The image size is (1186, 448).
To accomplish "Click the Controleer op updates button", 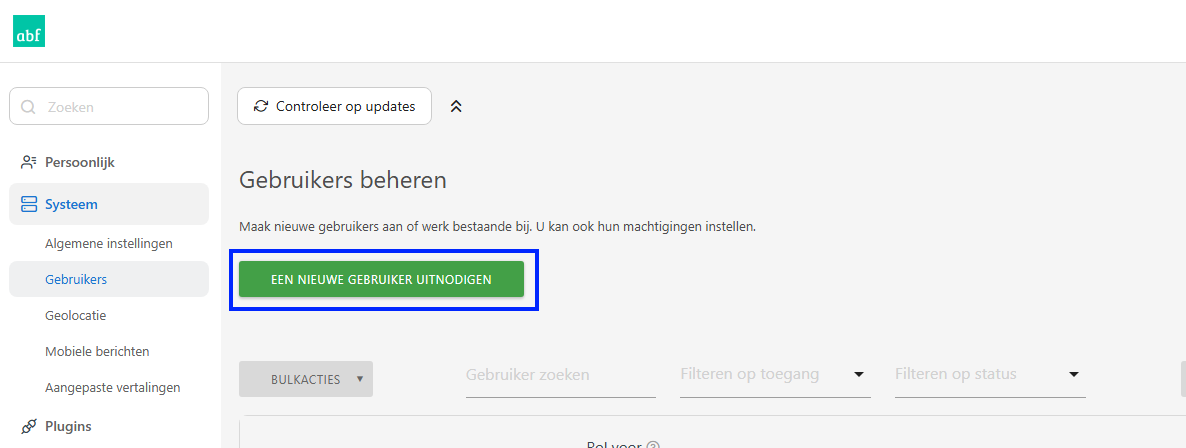I will (334, 106).
